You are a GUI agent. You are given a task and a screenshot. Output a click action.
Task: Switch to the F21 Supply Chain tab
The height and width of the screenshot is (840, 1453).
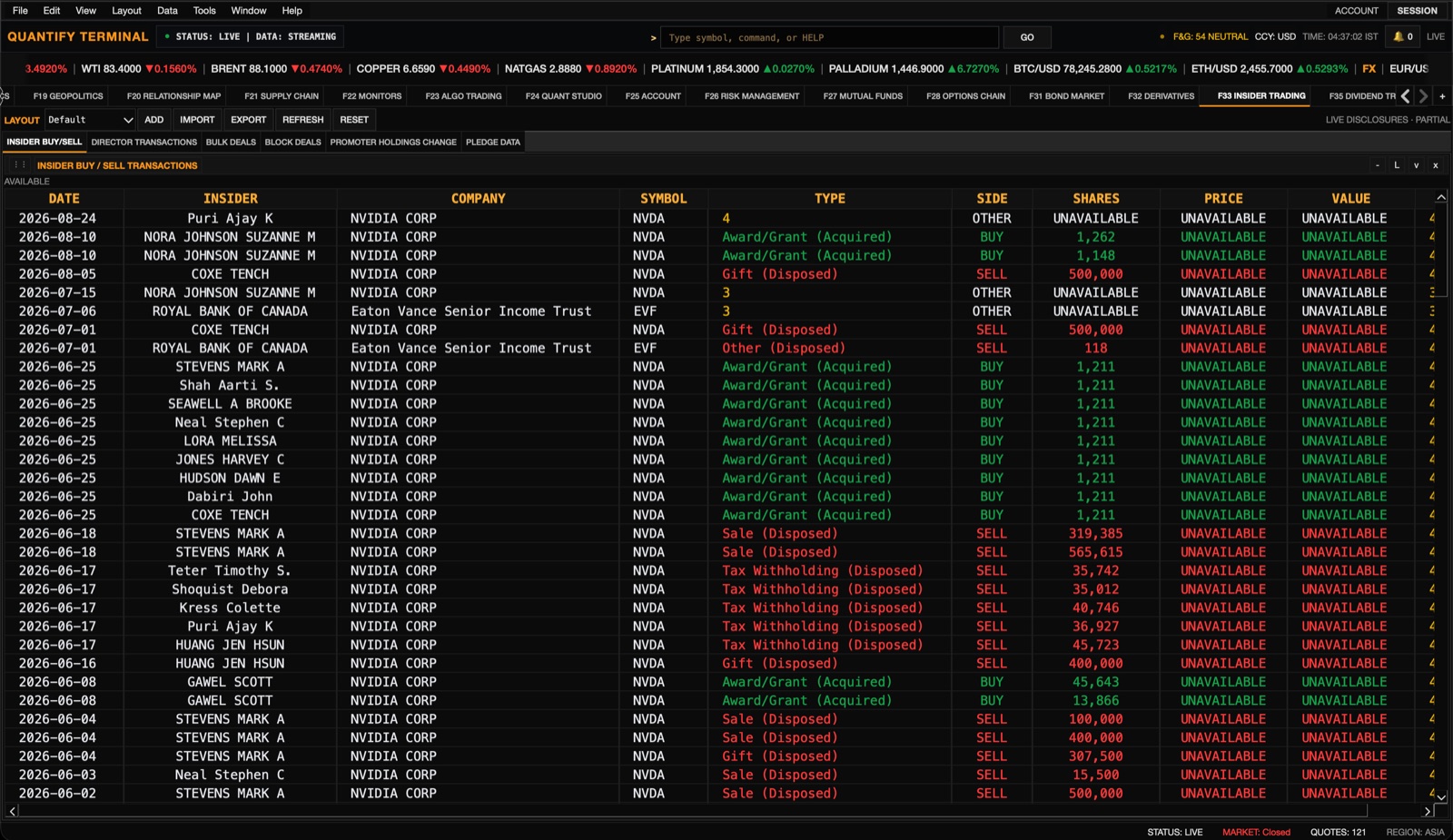(x=282, y=96)
